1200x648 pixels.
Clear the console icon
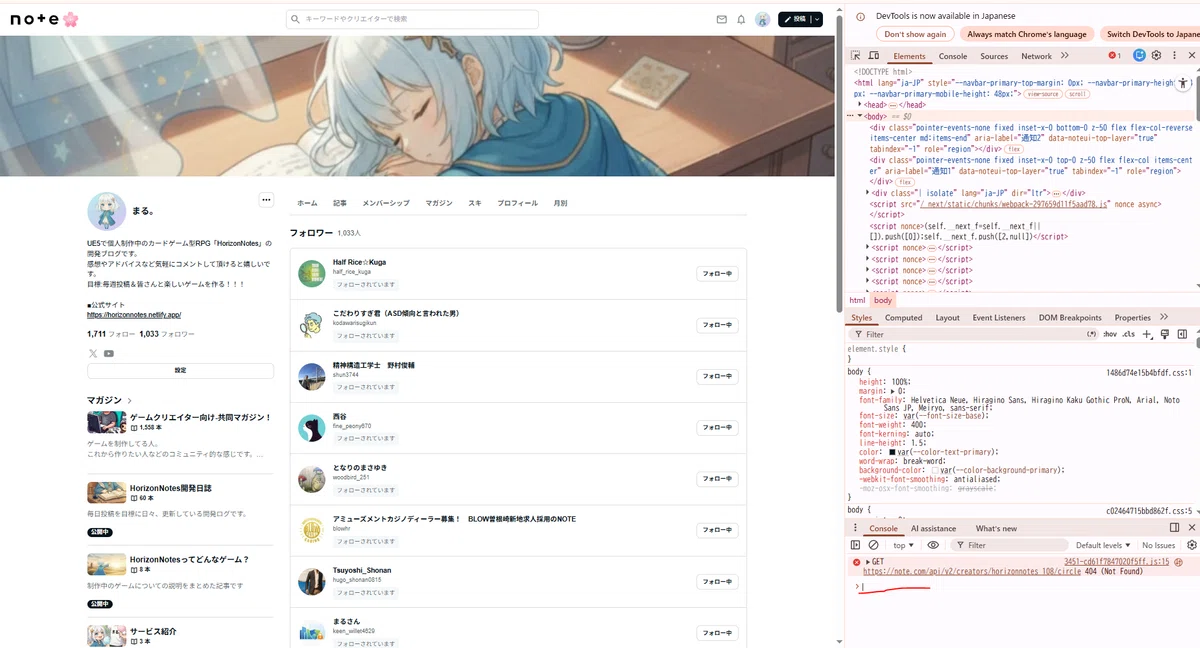point(873,545)
